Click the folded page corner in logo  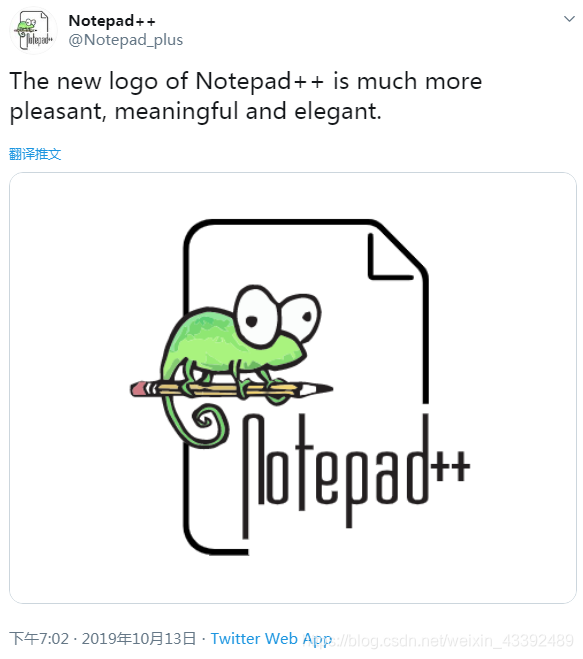coord(391,256)
